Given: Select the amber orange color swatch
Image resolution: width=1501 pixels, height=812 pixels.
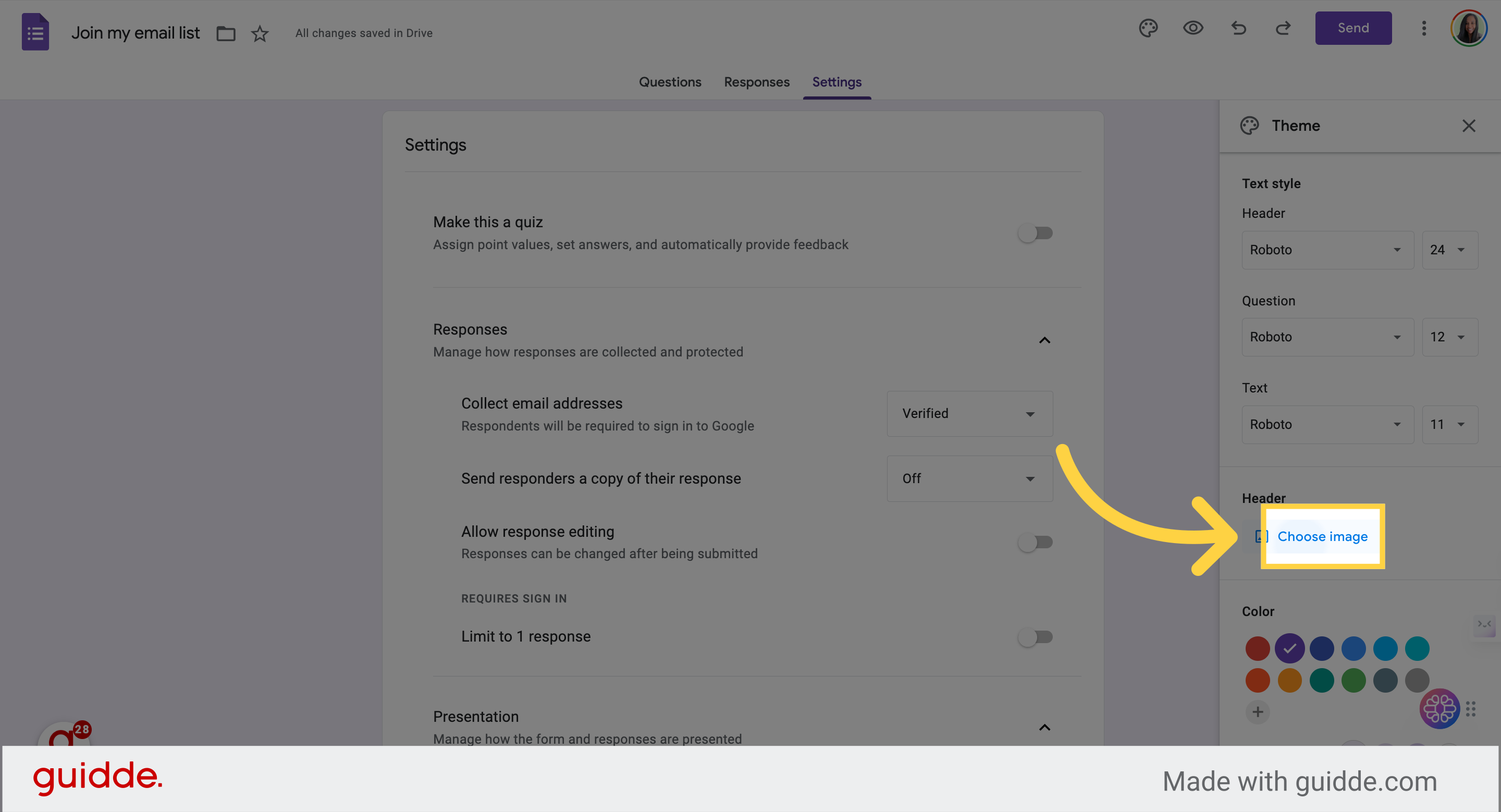Looking at the screenshot, I should point(1289,680).
